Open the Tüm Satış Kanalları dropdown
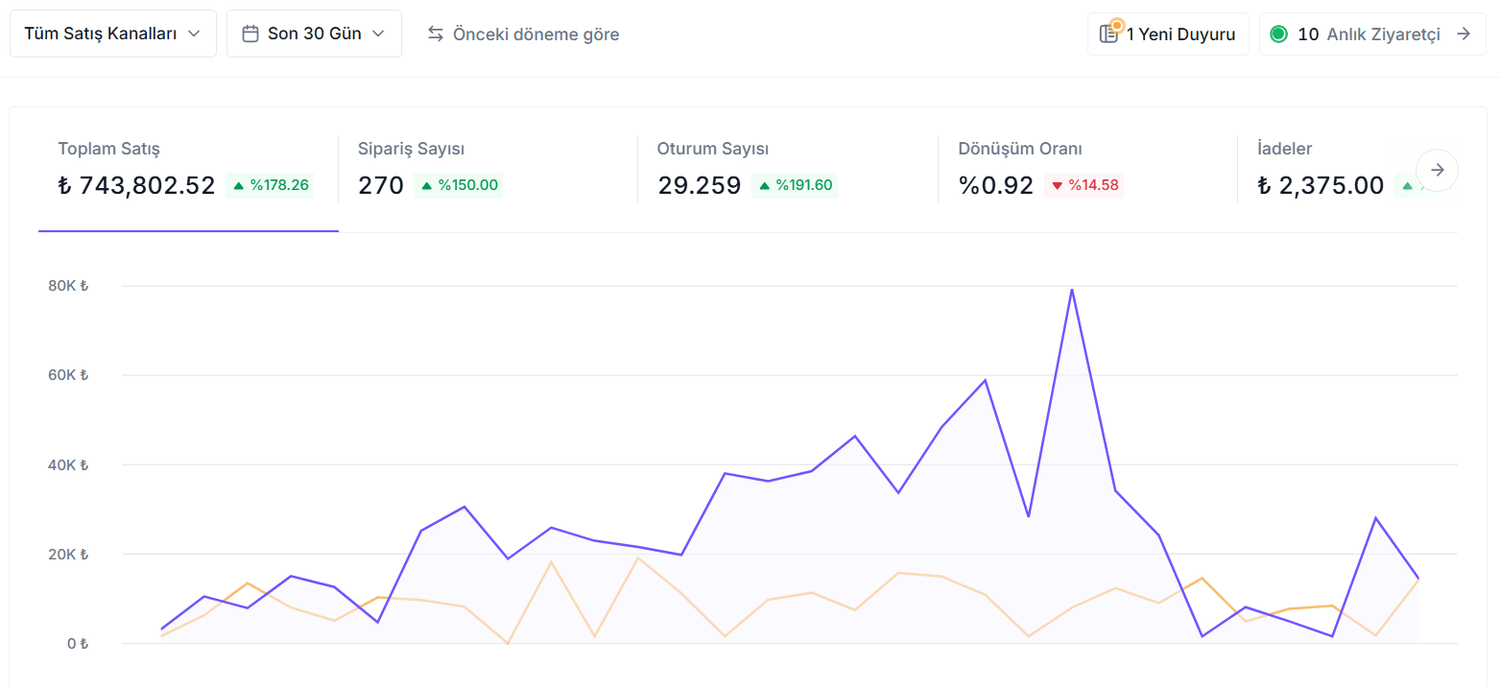Screen dimensions: 1500x687 [113, 34]
